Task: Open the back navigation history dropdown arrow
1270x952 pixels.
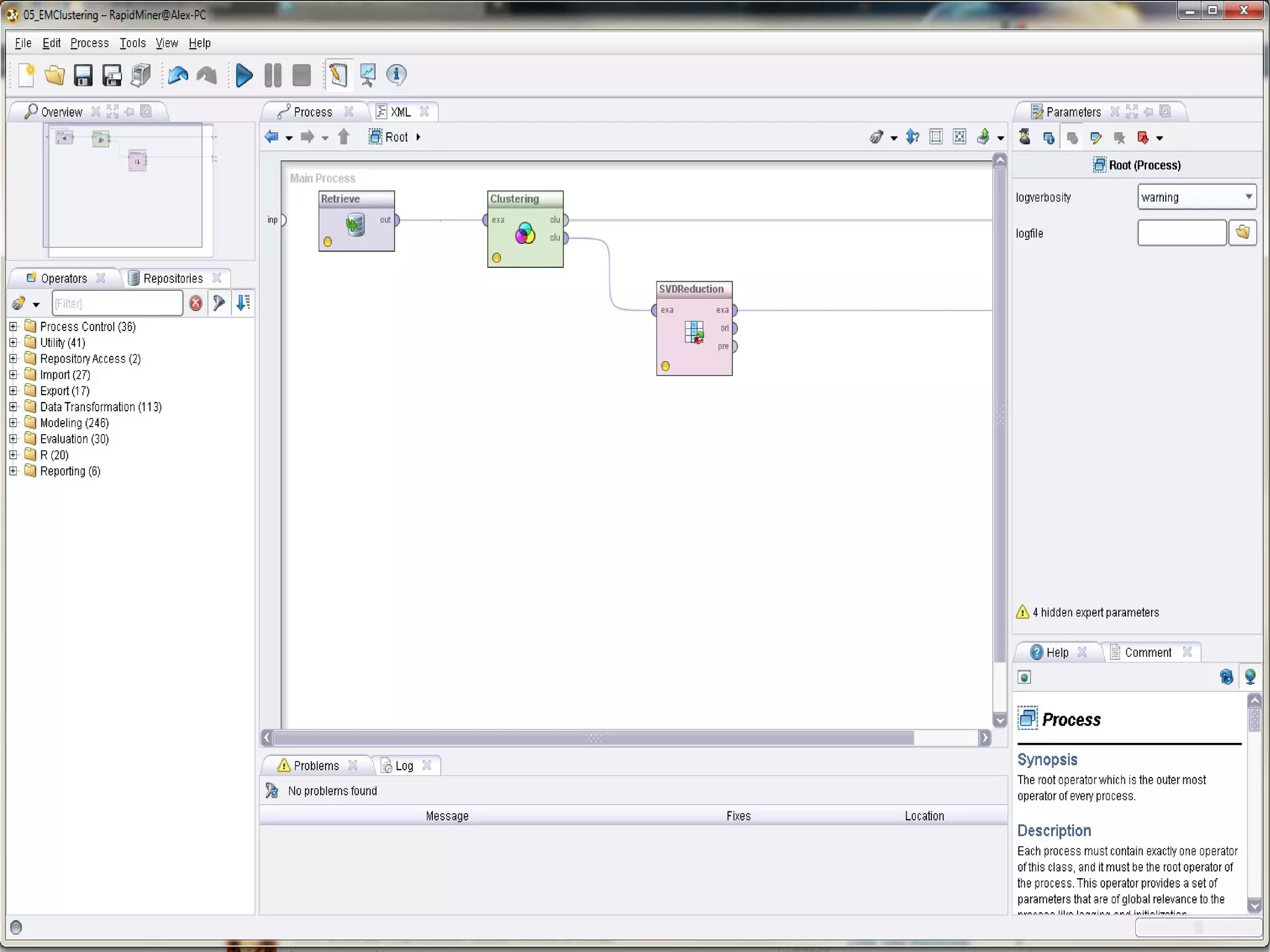Action: click(289, 138)
